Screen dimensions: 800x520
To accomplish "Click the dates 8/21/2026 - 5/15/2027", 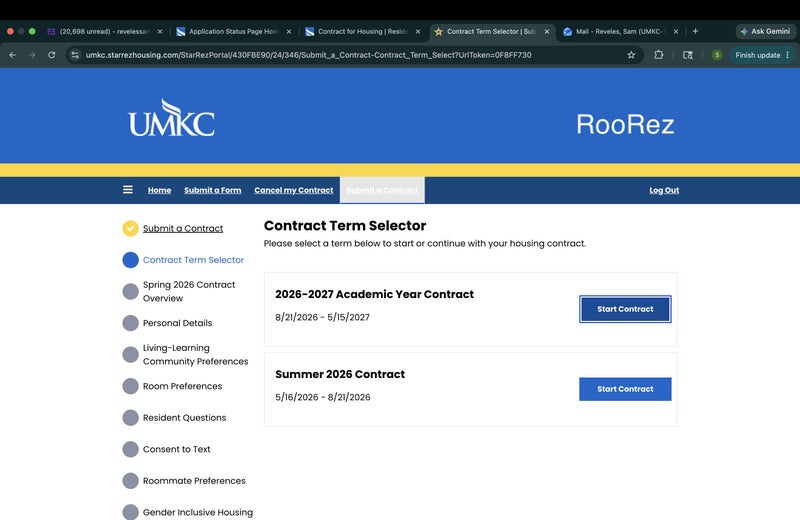I will click(x=322, y=317).
